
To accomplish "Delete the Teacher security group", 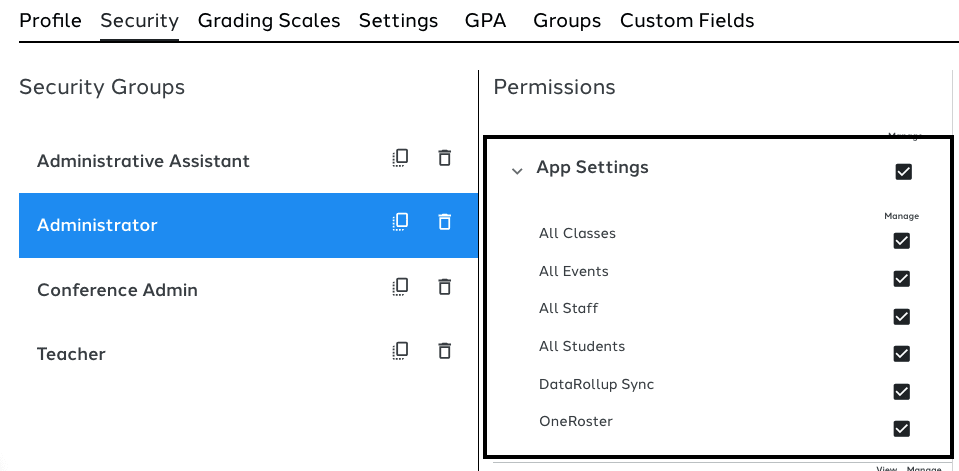I will tap(445, 351).
